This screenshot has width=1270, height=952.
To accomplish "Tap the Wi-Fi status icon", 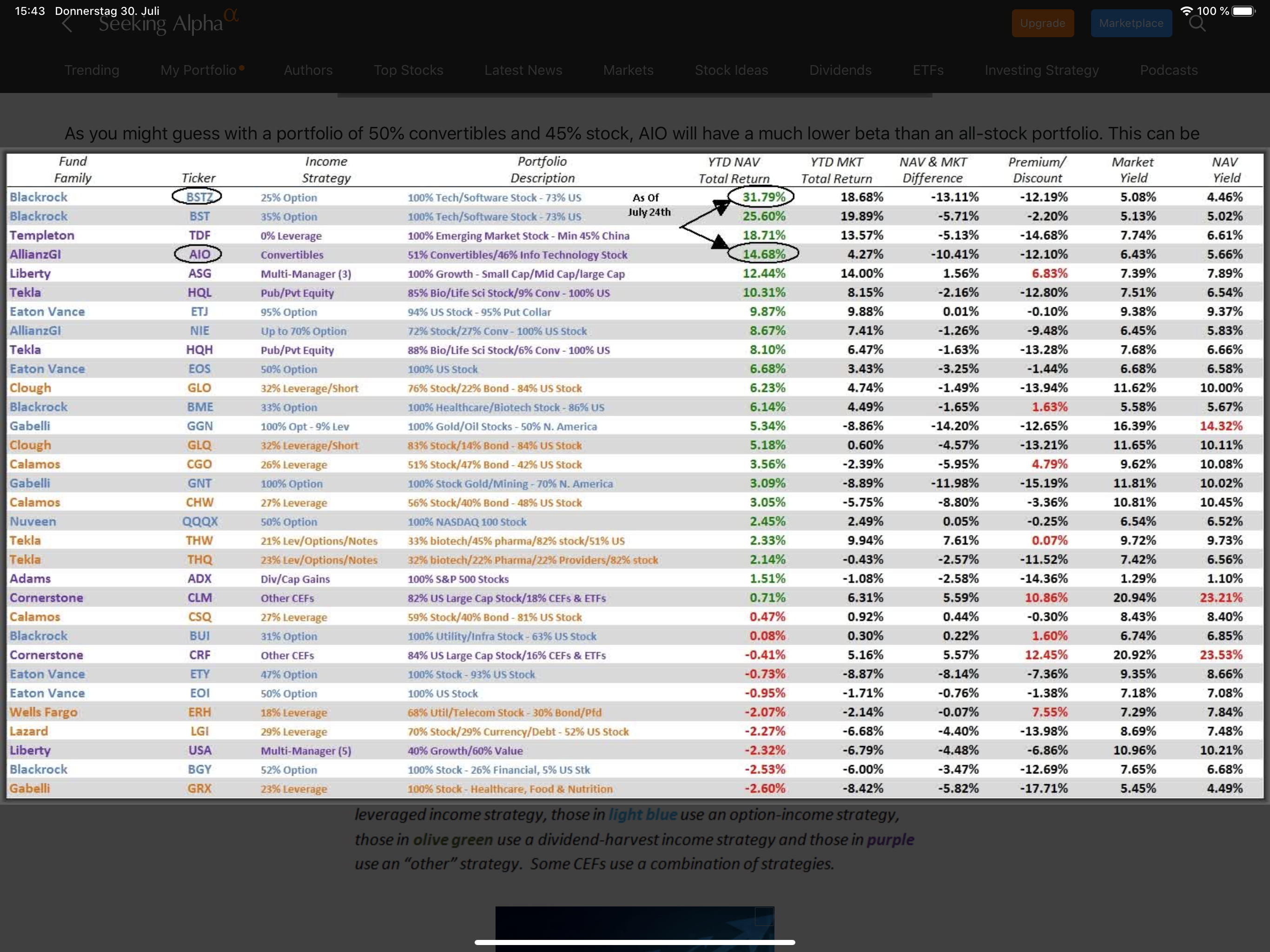I will point(1186,11).
